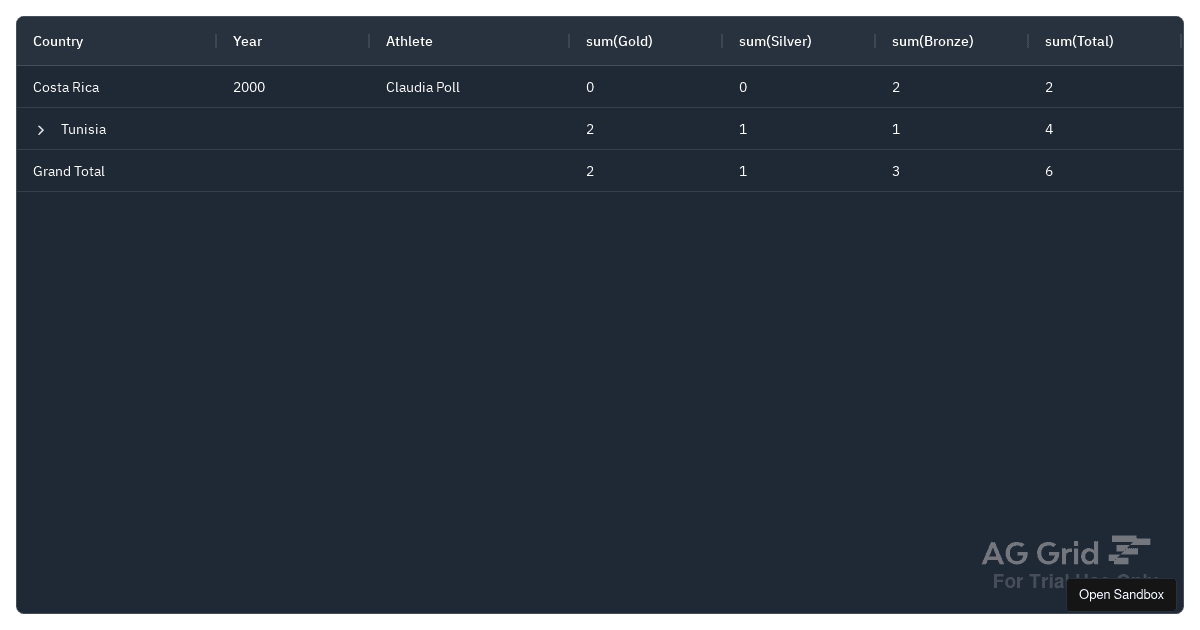
Task: Click Grand Total's gold count of 2
Action: (590, 171)
